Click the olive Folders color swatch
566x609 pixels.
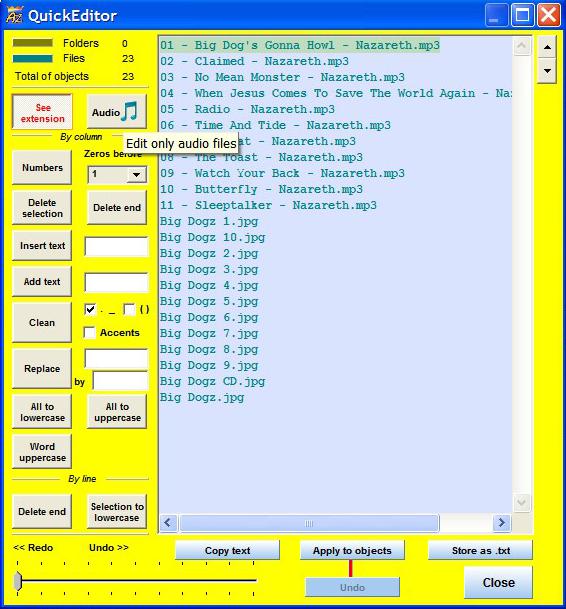pos(33,43)
